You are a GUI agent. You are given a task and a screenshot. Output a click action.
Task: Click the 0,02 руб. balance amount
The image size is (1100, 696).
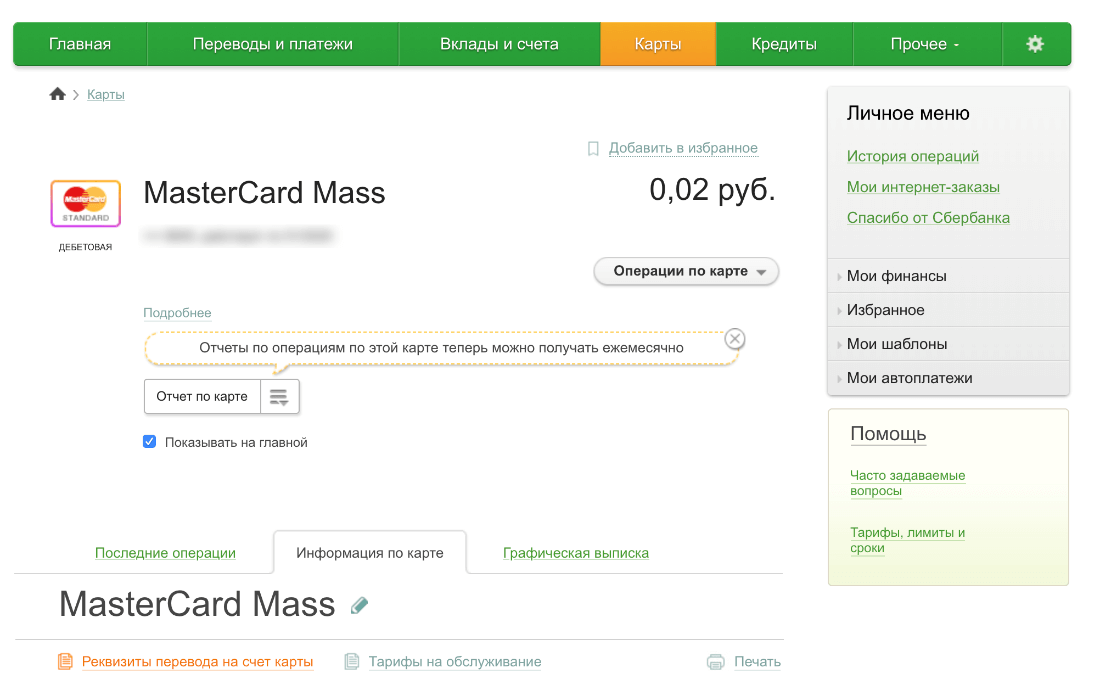point(713,190)
